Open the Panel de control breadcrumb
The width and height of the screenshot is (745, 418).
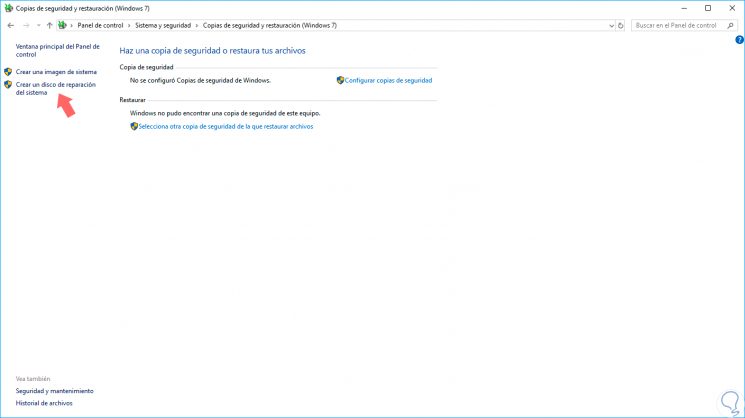(100, 26)
